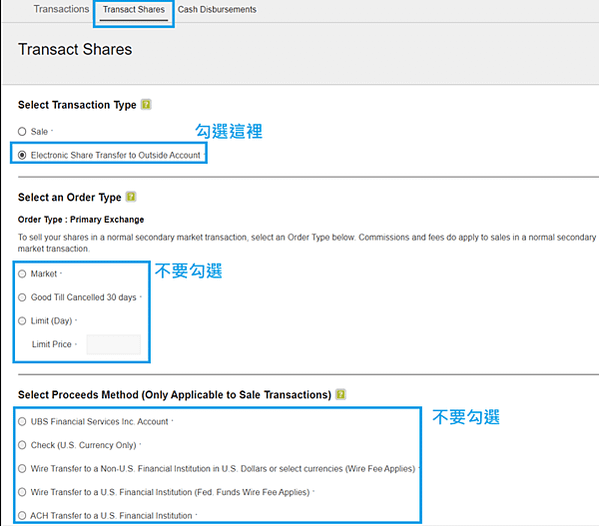Select ACH Transfer to a U.S. Financial Institution
Image resolution: width=599 pixels, height=526 pixels.
click(22, 515)
